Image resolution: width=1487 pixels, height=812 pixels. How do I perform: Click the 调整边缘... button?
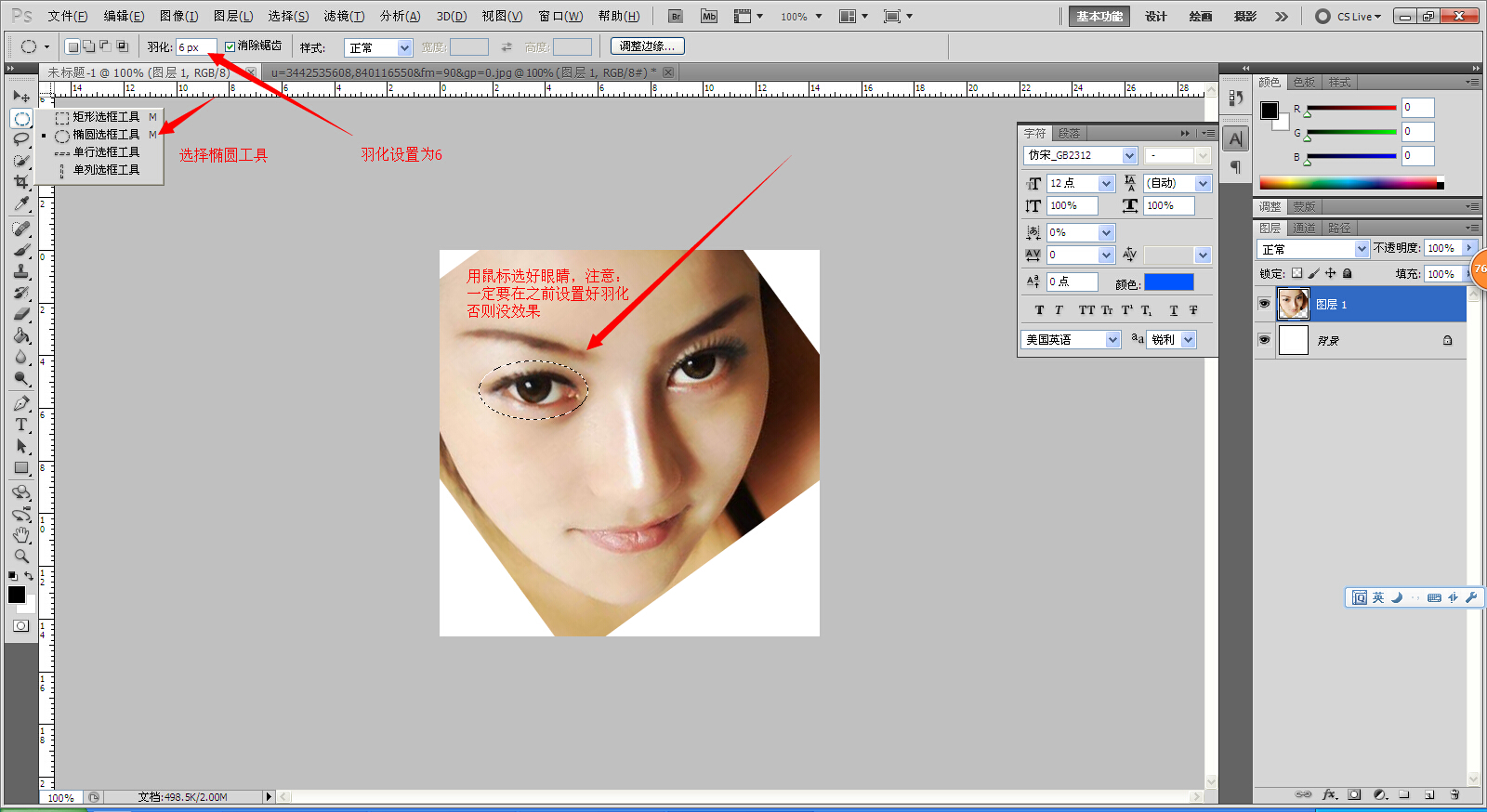coord(648,46)
